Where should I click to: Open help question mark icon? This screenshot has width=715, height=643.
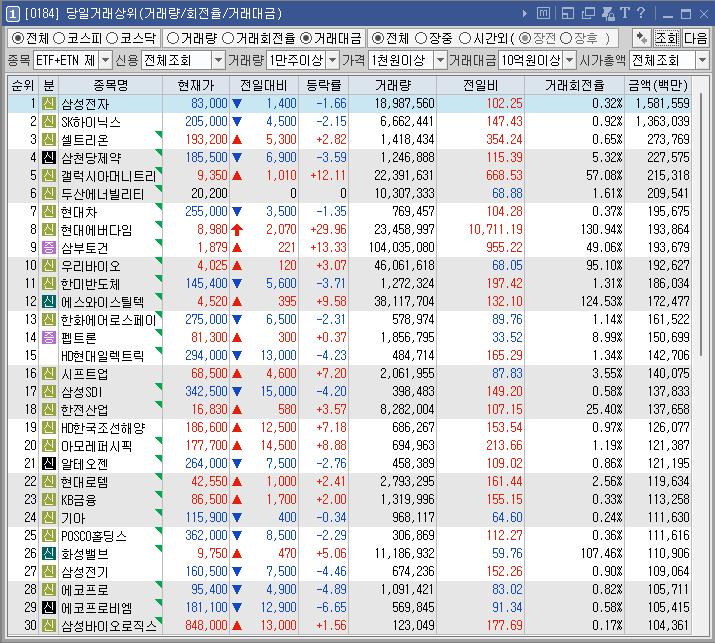641,13
